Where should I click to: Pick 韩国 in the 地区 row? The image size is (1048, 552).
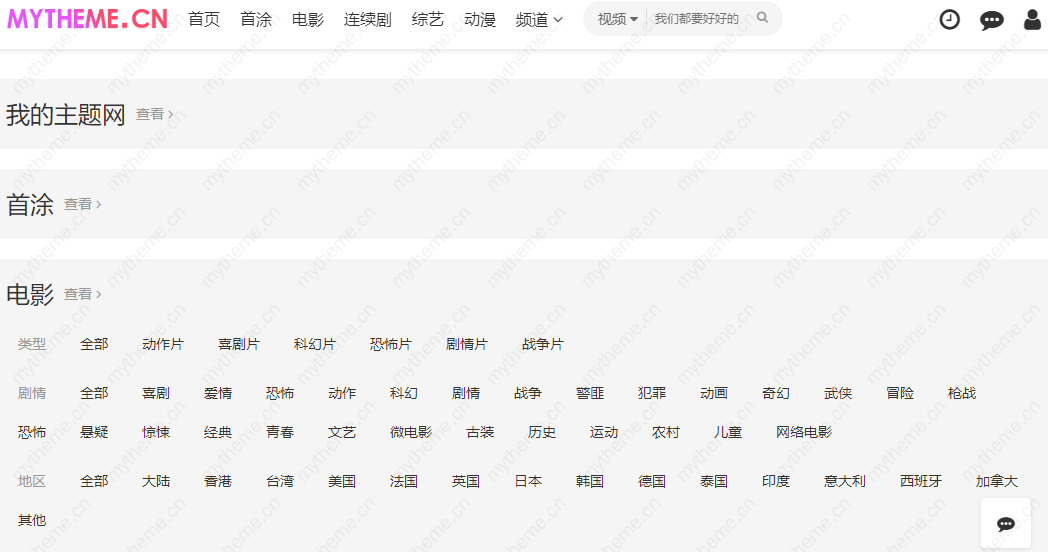[590, 482]
